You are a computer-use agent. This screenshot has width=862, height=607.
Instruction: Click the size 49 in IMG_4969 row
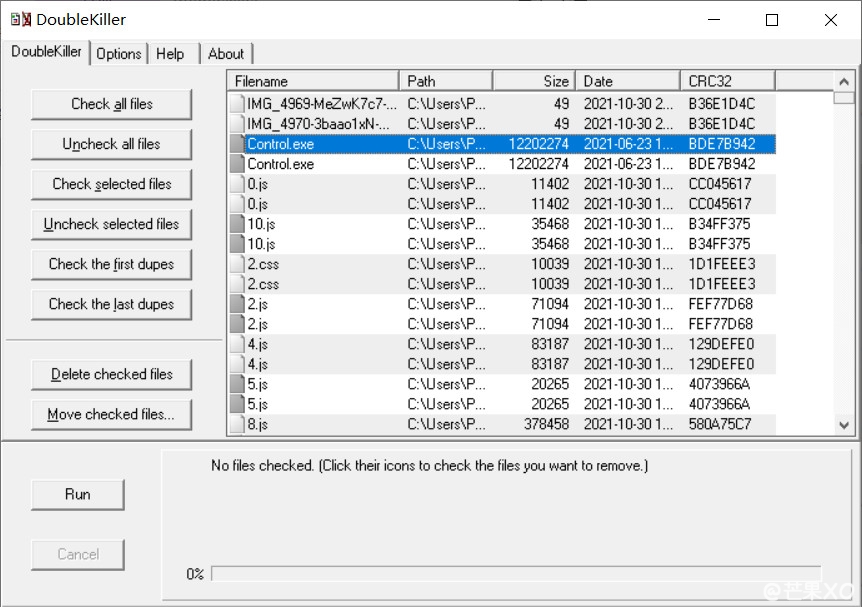(561, 104)
